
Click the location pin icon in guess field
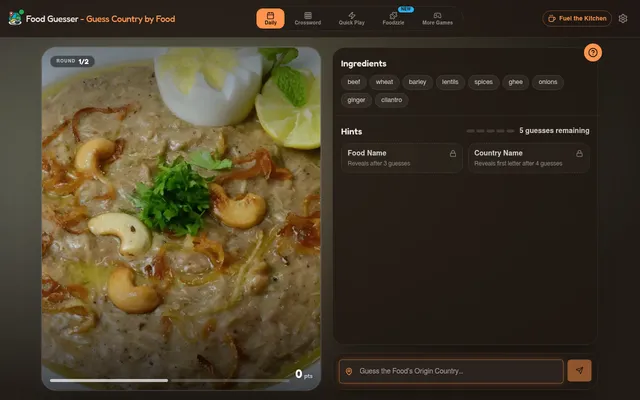[349, 371]
